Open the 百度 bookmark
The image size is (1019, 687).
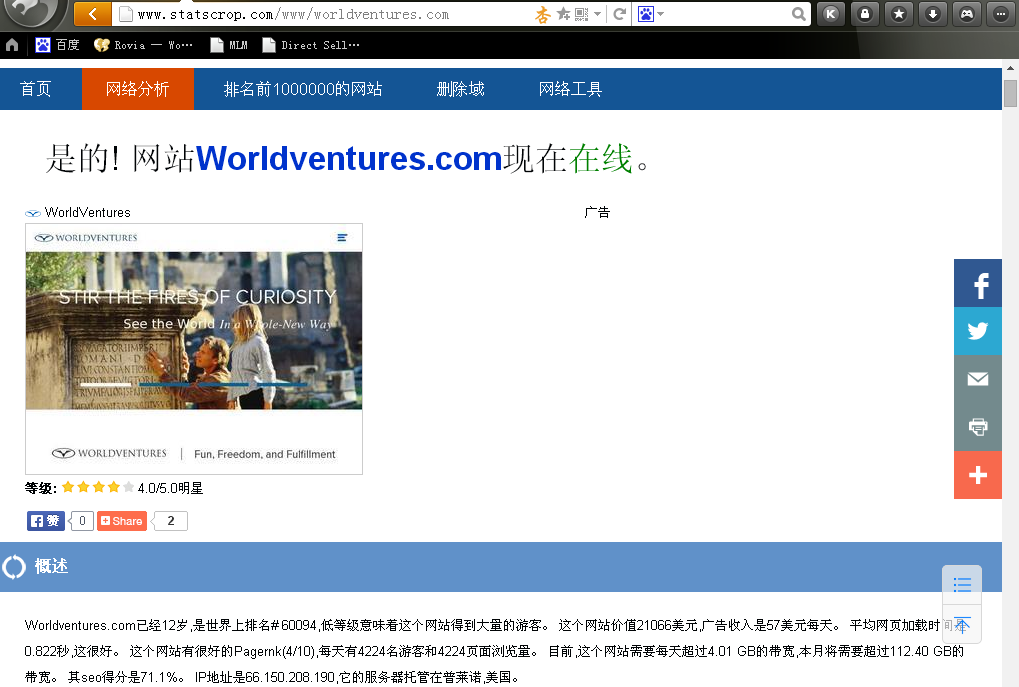click(57, 45)
